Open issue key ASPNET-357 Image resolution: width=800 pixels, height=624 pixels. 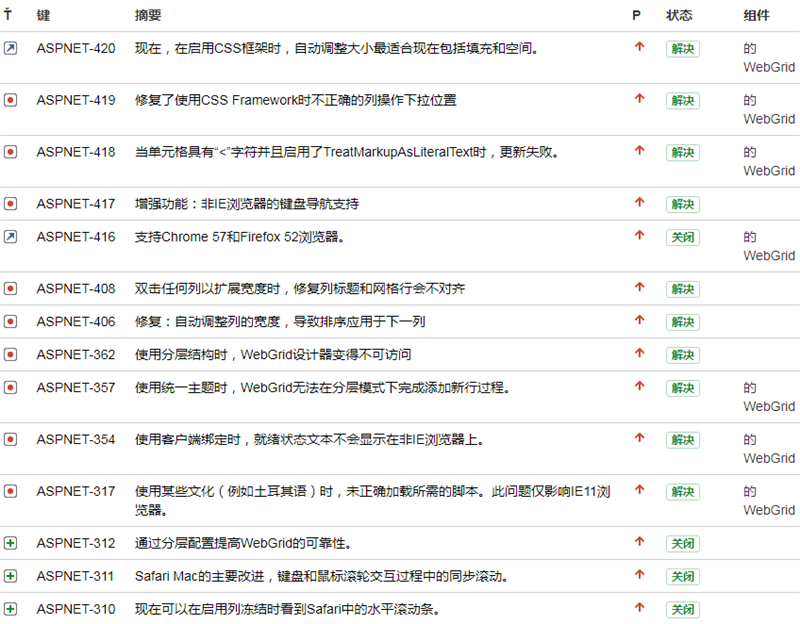76,388
